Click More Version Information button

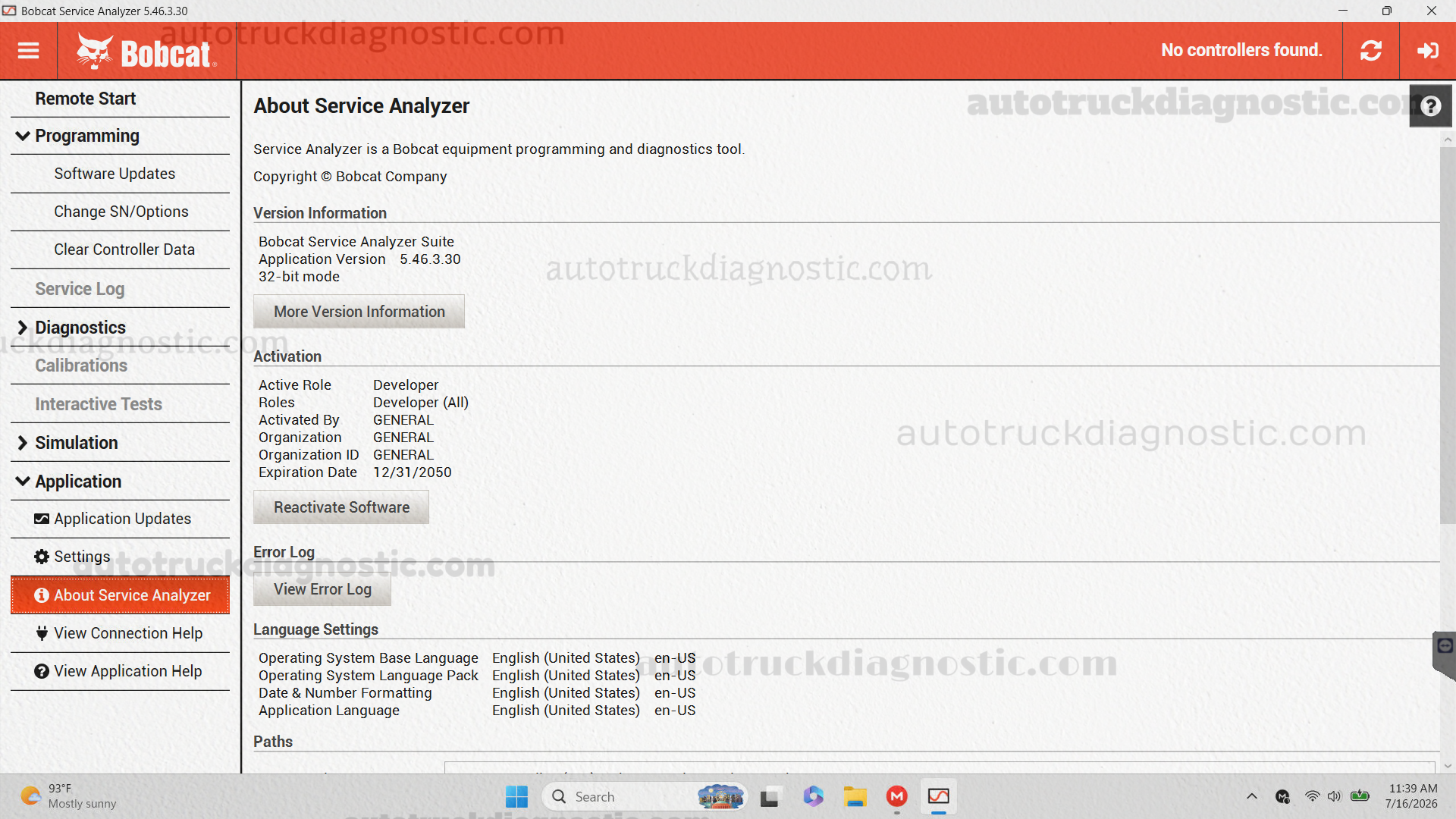click(x=359, y=312)
